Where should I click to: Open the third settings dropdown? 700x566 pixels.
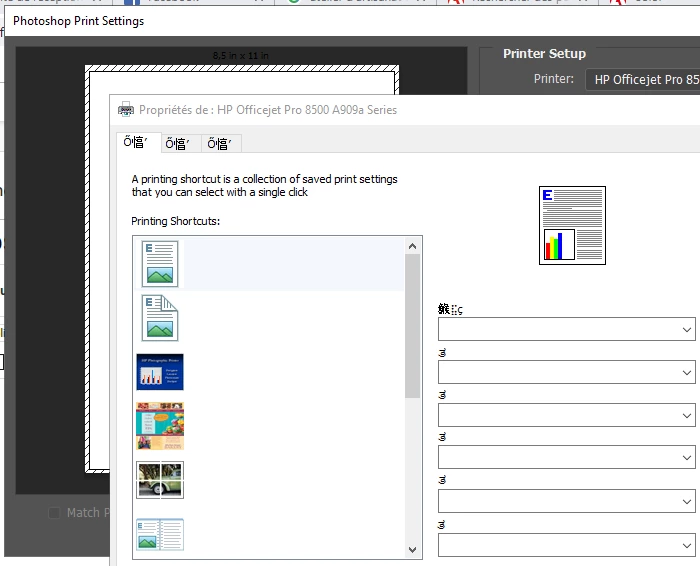tap(567, 415)
